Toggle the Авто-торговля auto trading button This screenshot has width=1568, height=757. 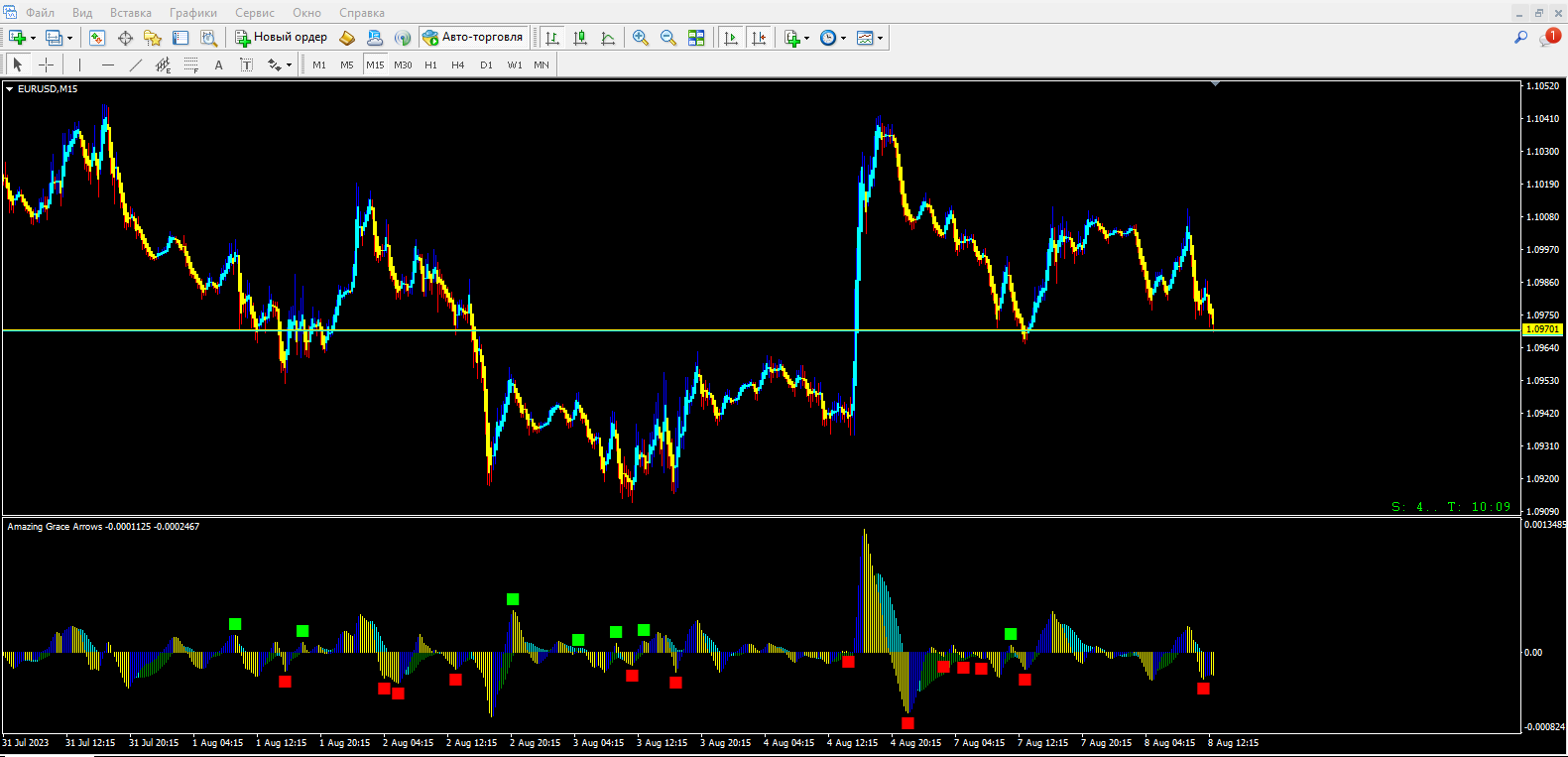point(473,38)
